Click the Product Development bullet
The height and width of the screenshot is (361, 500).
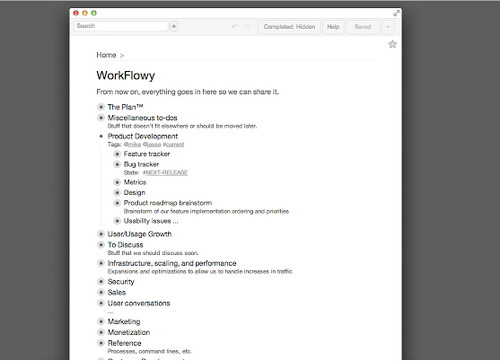pos(101,136)
